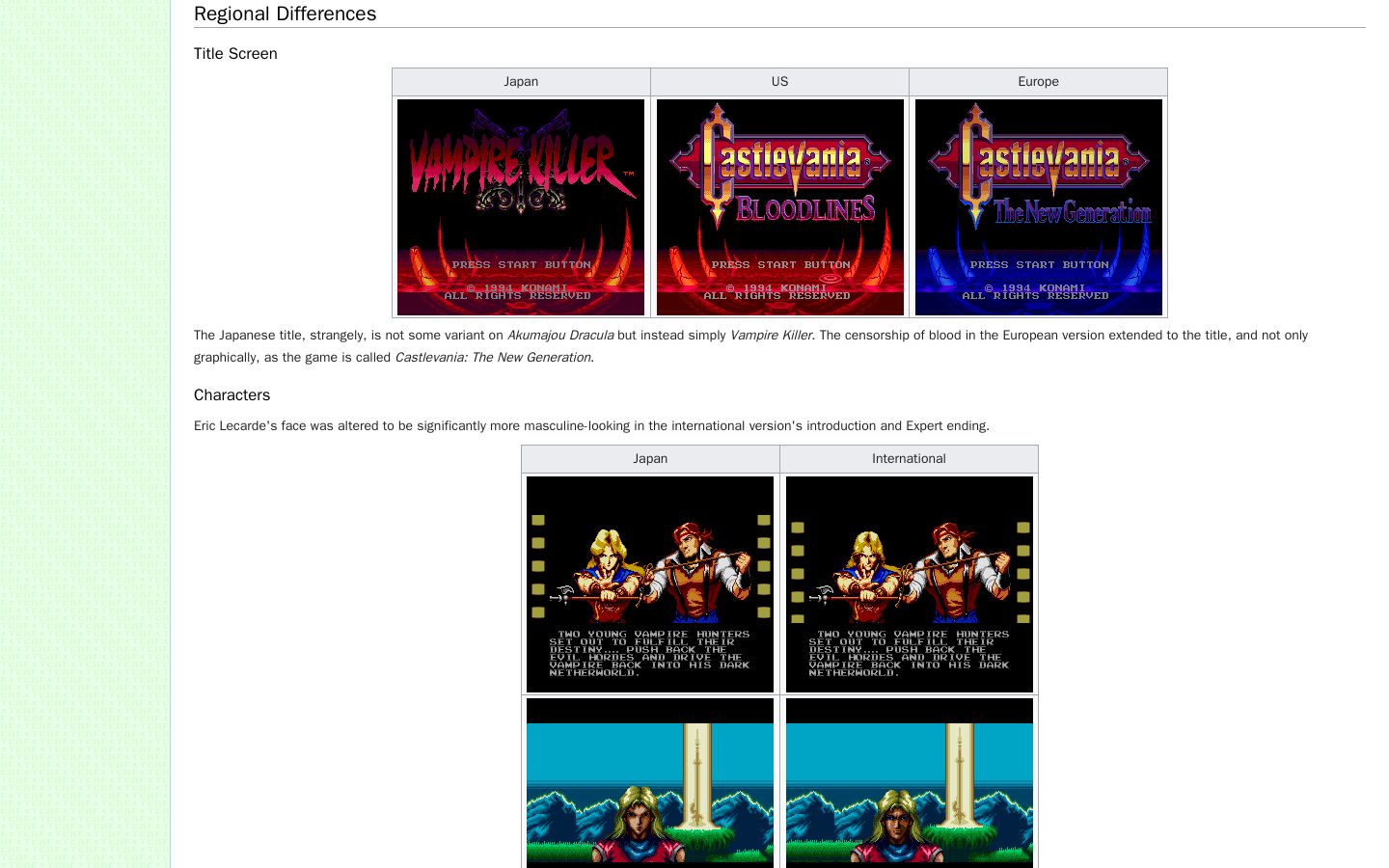The width and height of the screenshot is (1389, 868).
Task: View International intro screenshot of vampire hunters
Action: click(x=910, y=584)
